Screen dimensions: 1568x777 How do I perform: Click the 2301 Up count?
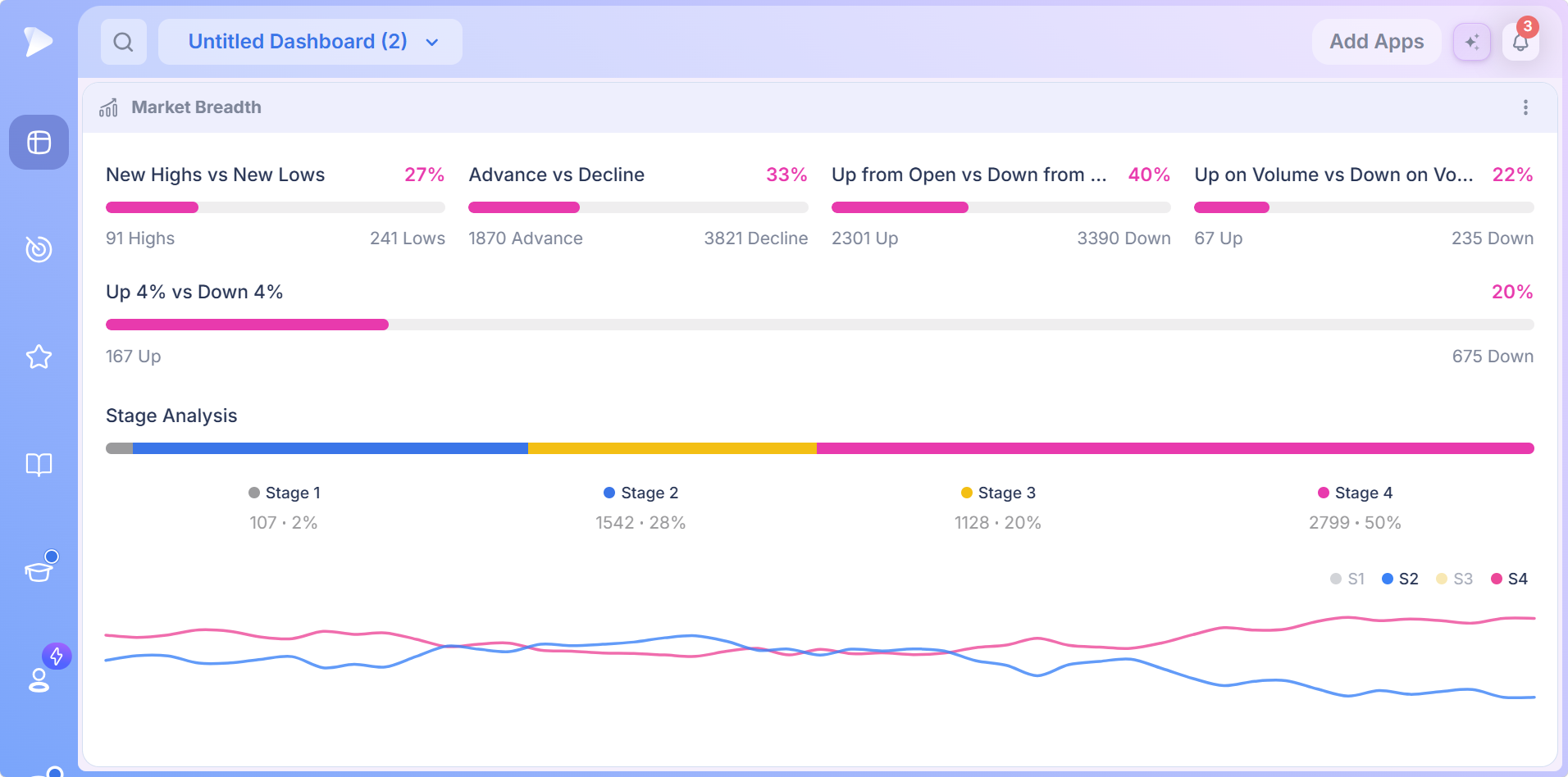pyautogui.click(x=865, y=239)
